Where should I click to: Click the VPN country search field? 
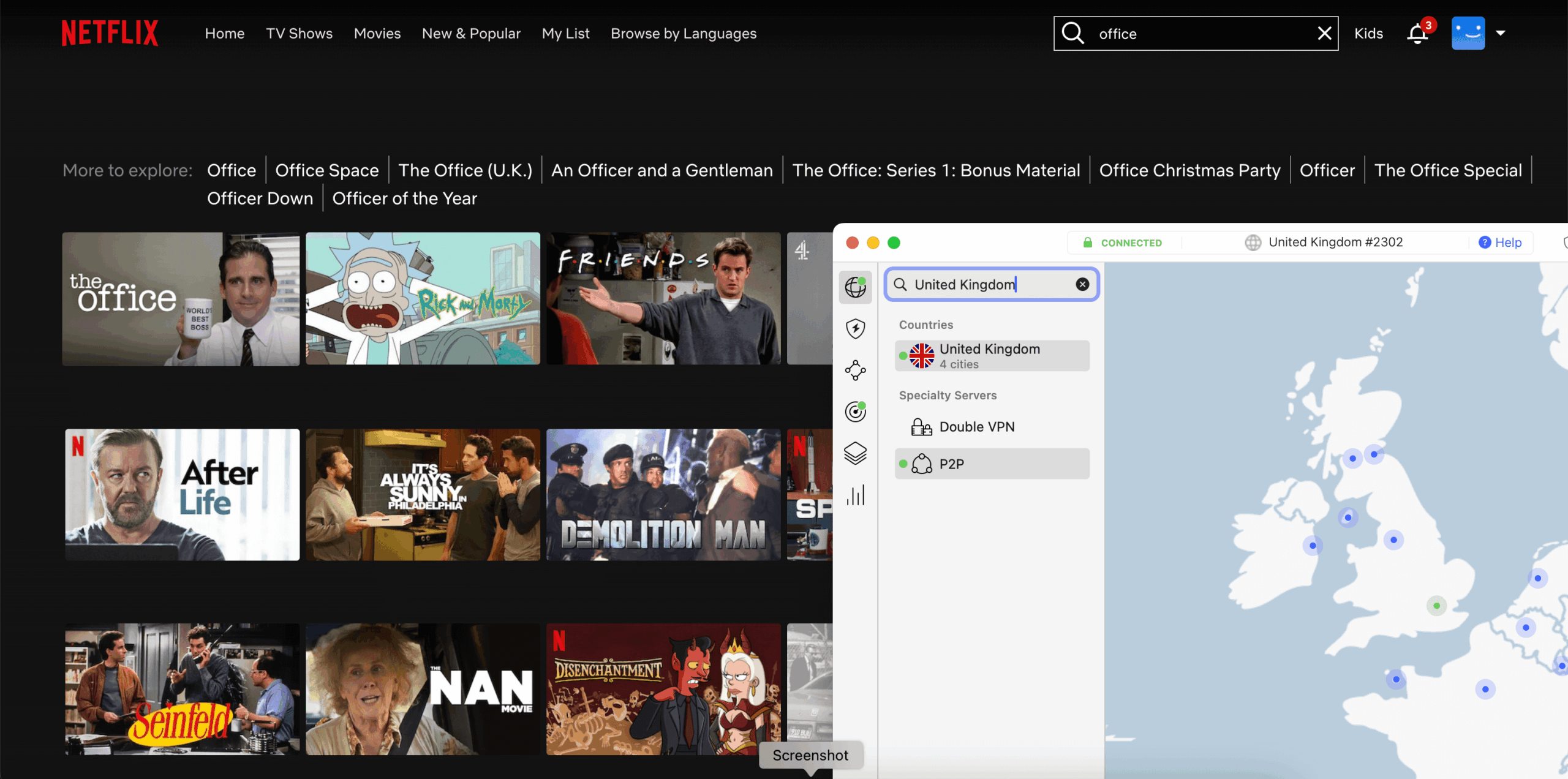992,284
